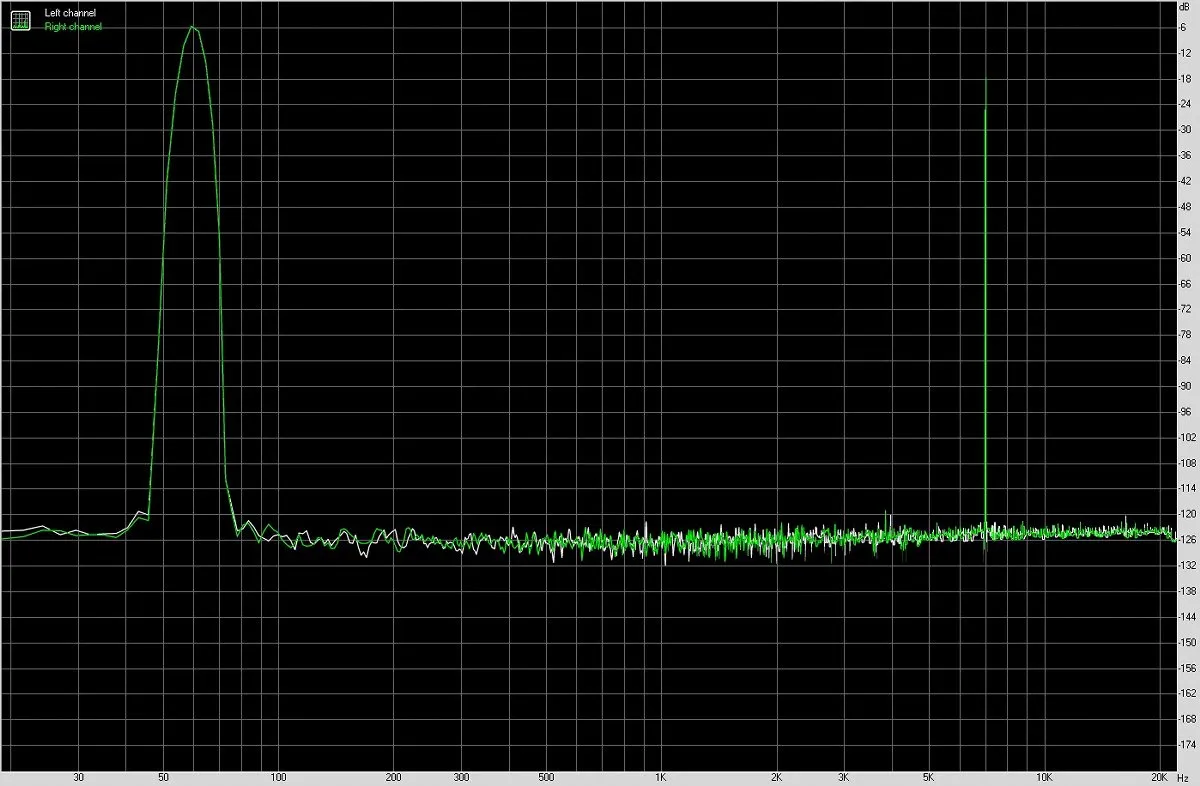Click the 500 frequency axis label

tap(546, 777)
